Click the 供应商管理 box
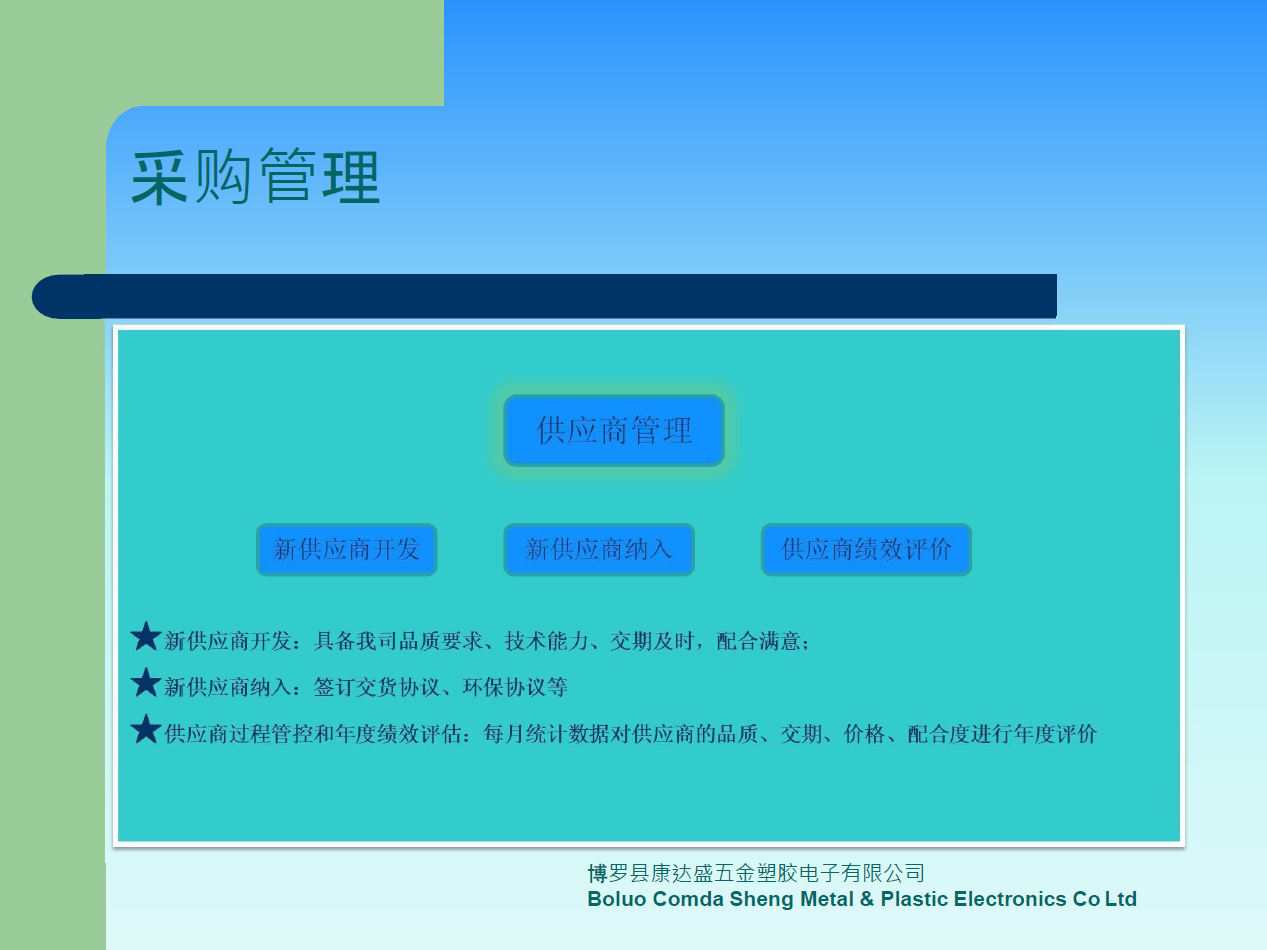This screenshot has width=1267, height=950. tap(614, 430)
